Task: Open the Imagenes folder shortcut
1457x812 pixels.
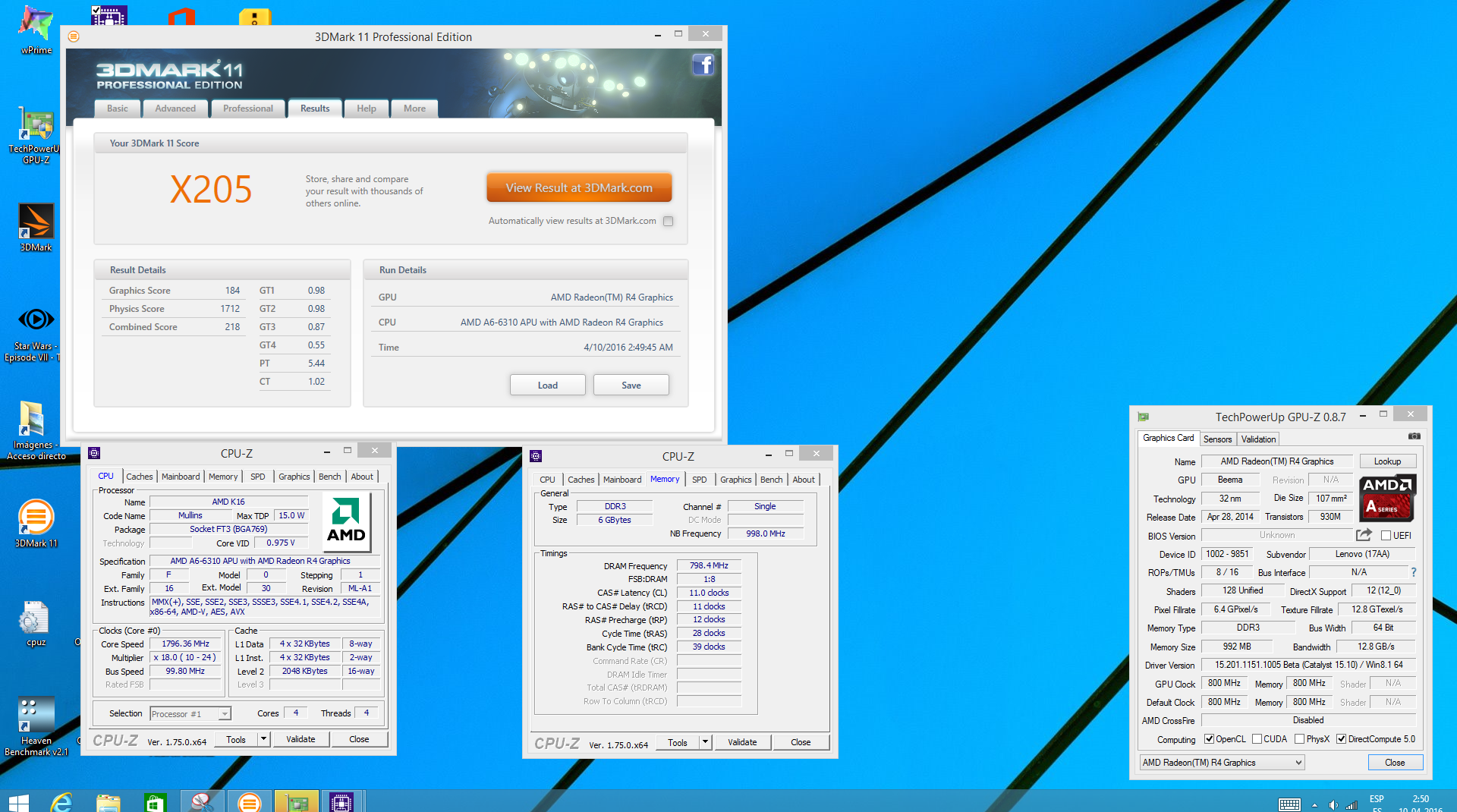Action: [x=34, y=430]
